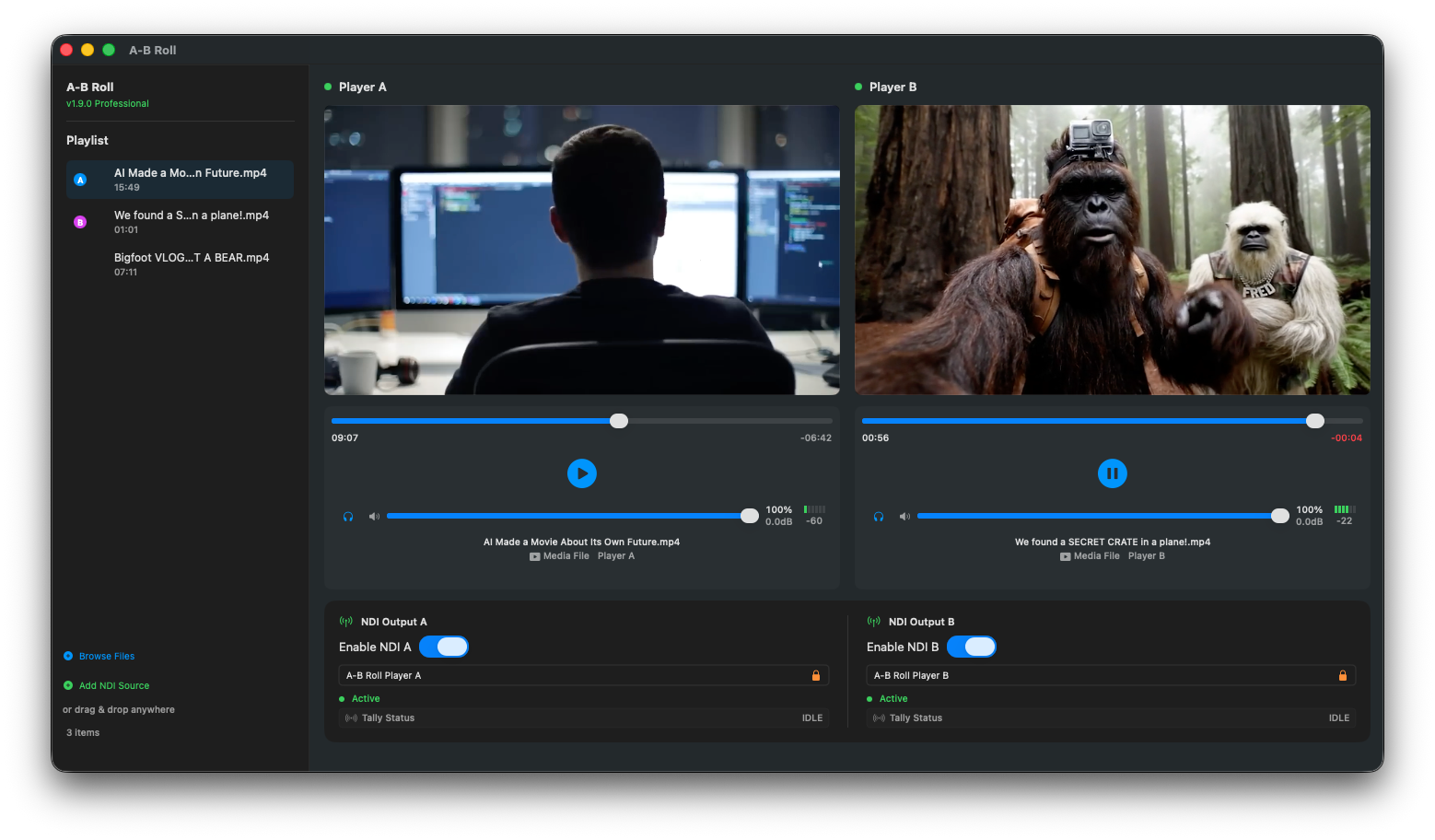This screenshot has height=840, width=1435.
Task: Click the 09:07 elapsed time in Player A
Action: pyautogui.click(x=344, y=437)
